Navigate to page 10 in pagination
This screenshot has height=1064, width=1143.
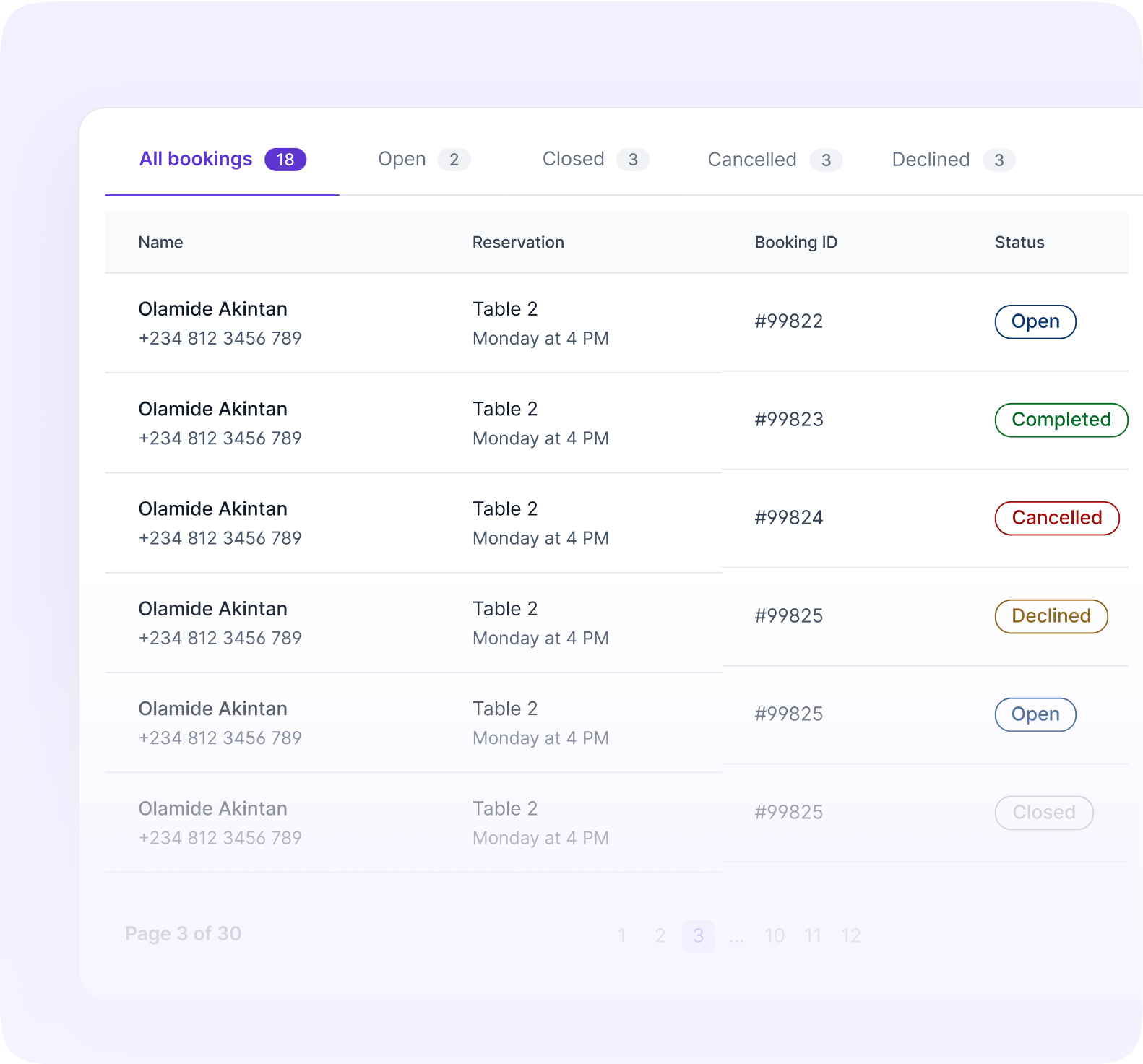pyautogui.click(x=774, y=936)
